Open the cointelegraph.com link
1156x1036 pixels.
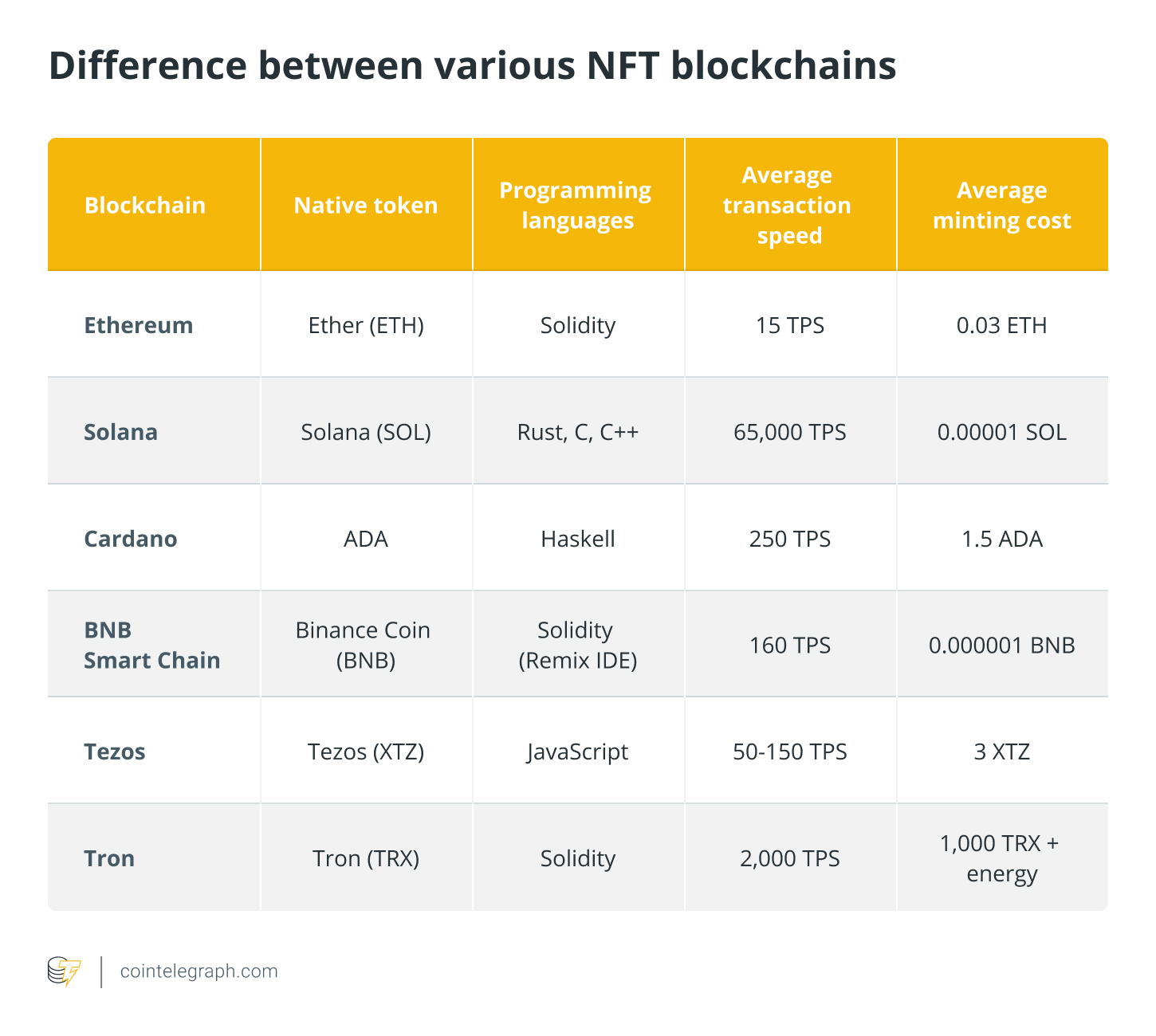pyautogui.click(x=199, y=971)
